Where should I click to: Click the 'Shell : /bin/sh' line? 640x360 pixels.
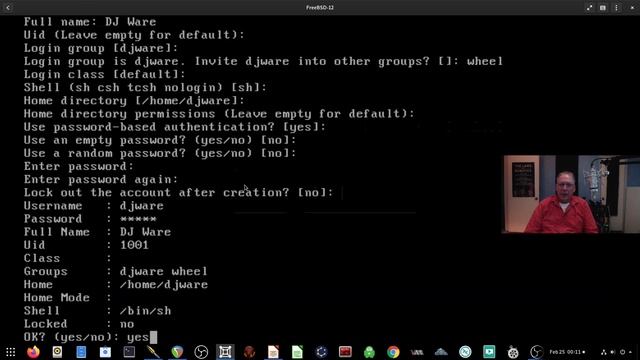tap(98, 311)
